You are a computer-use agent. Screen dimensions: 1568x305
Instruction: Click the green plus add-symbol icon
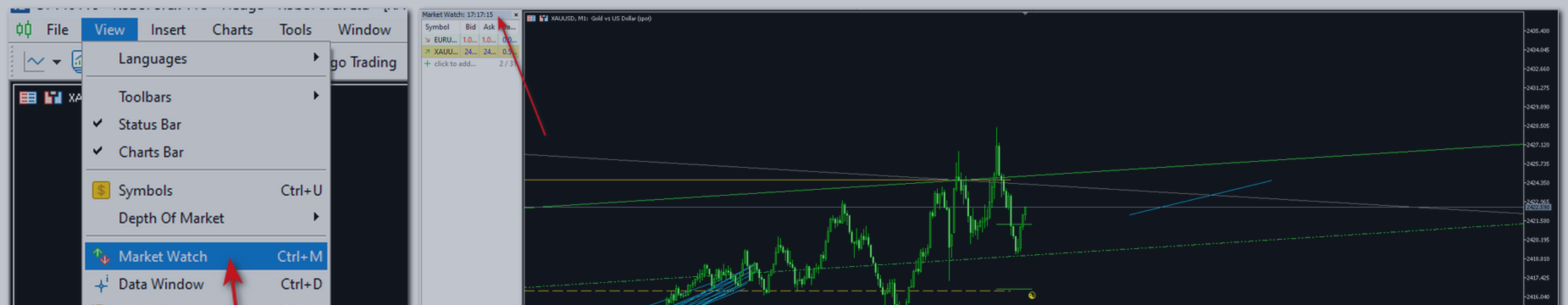pyautogui.click(x=427, y=64)
